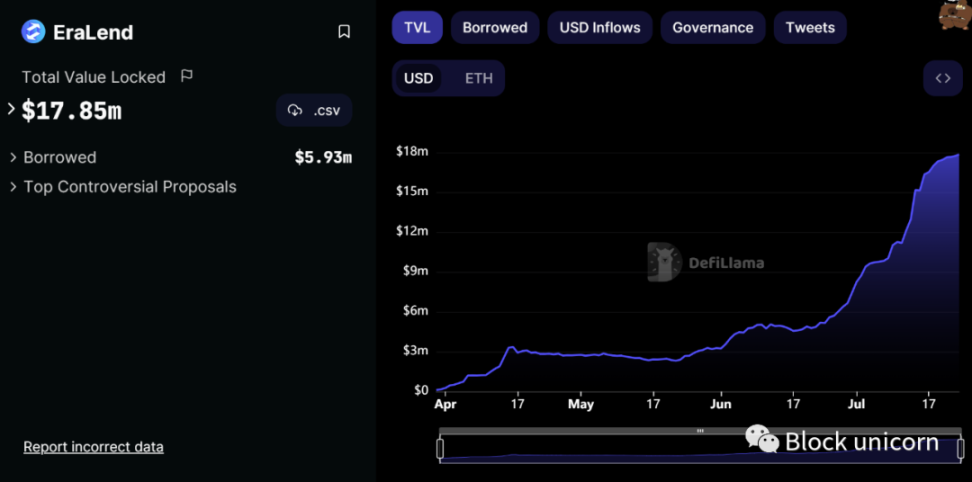Expand the Borrowed row
Screen dimensions: 972x482
[14, 157]
